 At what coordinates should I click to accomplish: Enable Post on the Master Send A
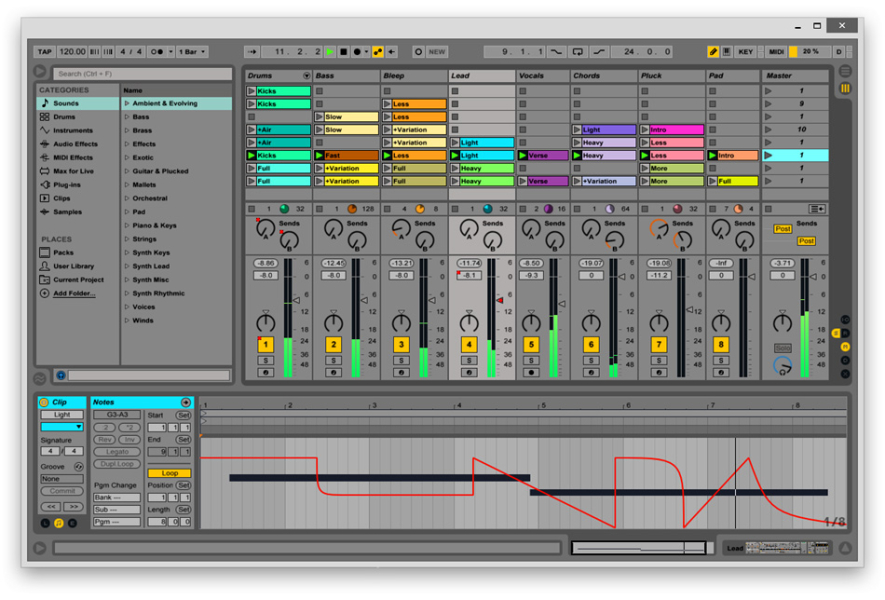click(783, 229)
